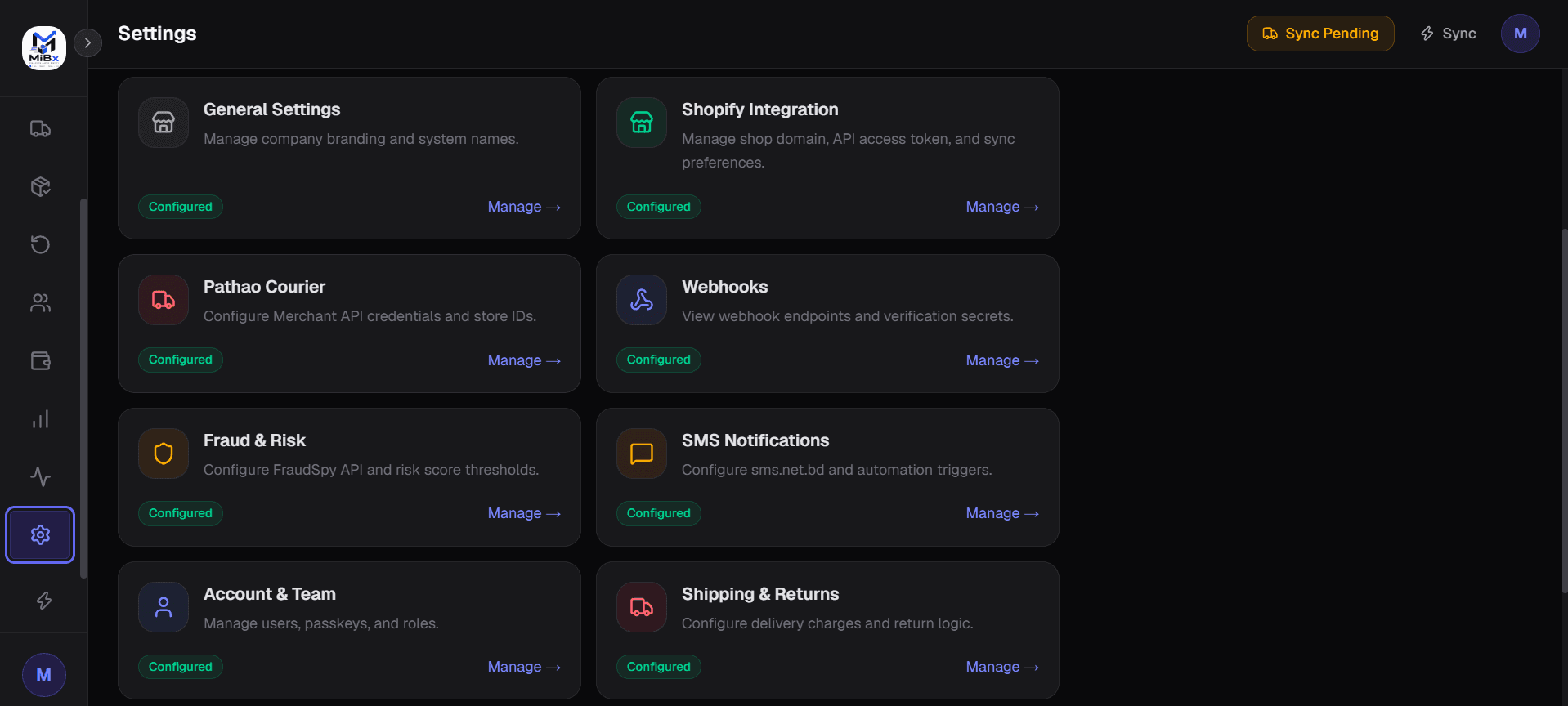
Task: Click the SMS Notifications card title
Action: 755,440
